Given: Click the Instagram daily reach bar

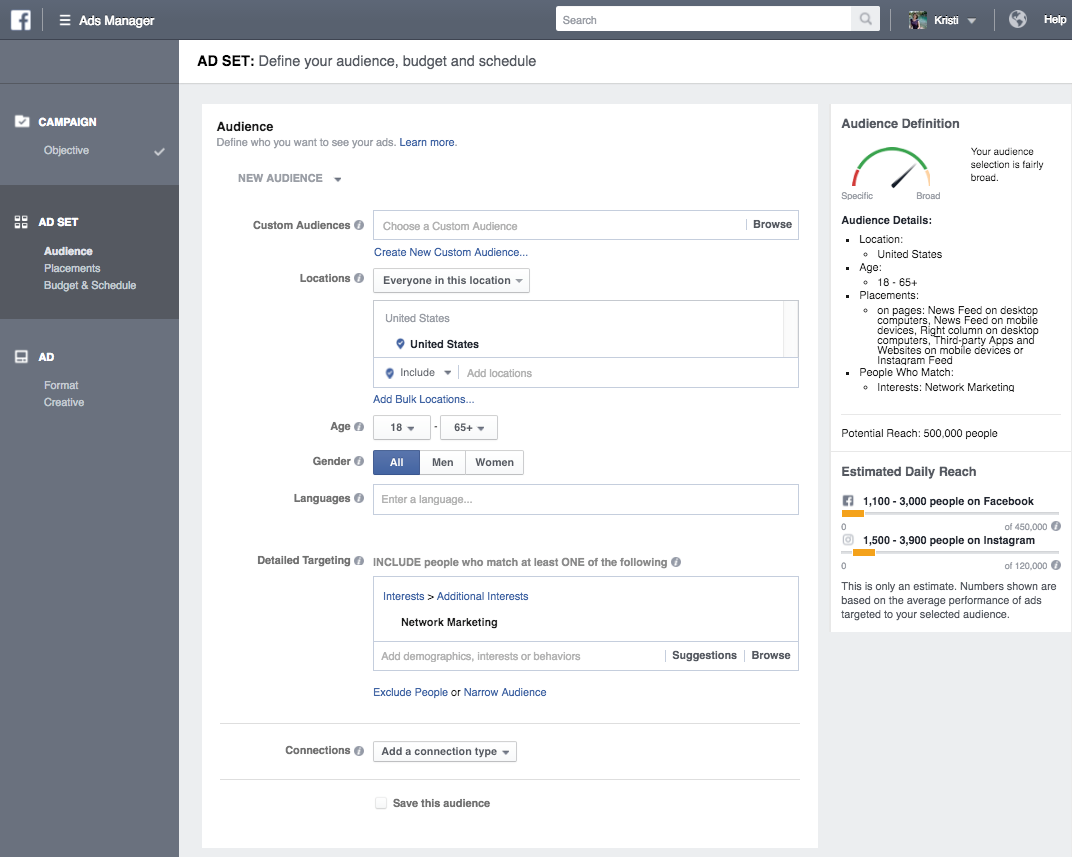Looking at the screenshot, I should pos(950,552).
